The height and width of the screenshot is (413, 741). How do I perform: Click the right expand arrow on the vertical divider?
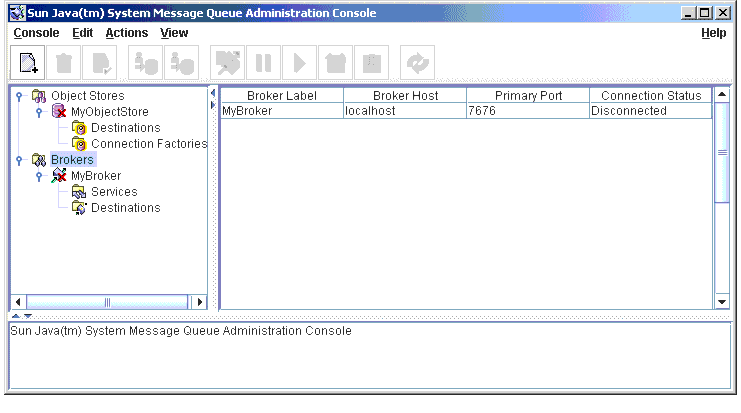[x=213, y=104]
